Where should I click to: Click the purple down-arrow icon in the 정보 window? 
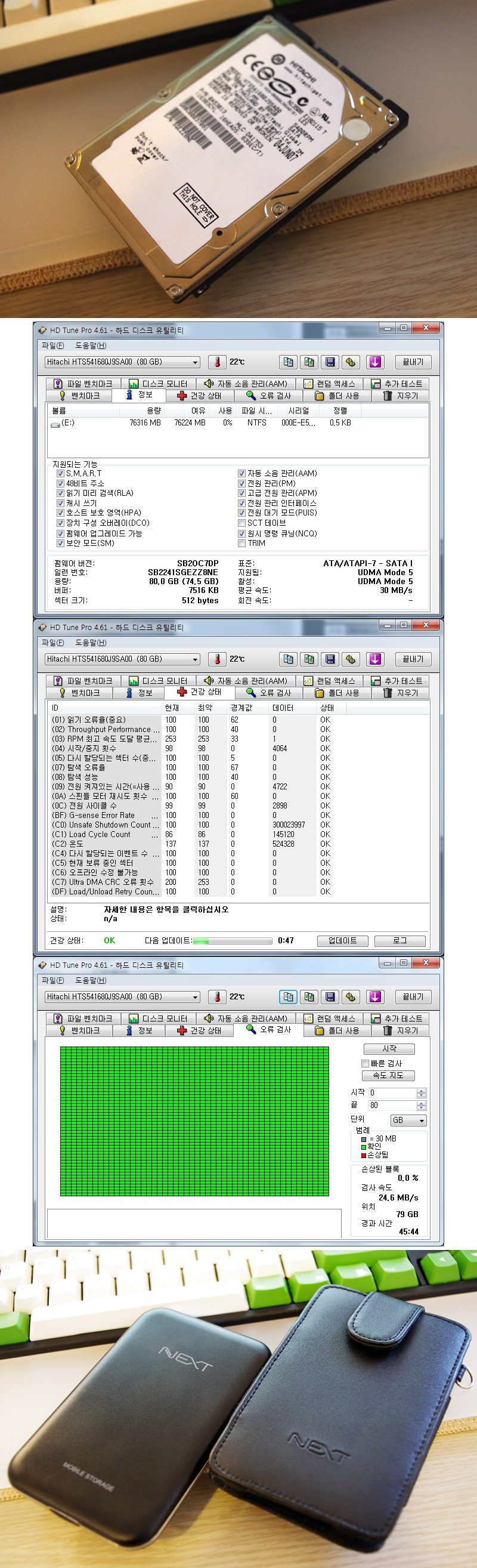click(x=376, y=362)
